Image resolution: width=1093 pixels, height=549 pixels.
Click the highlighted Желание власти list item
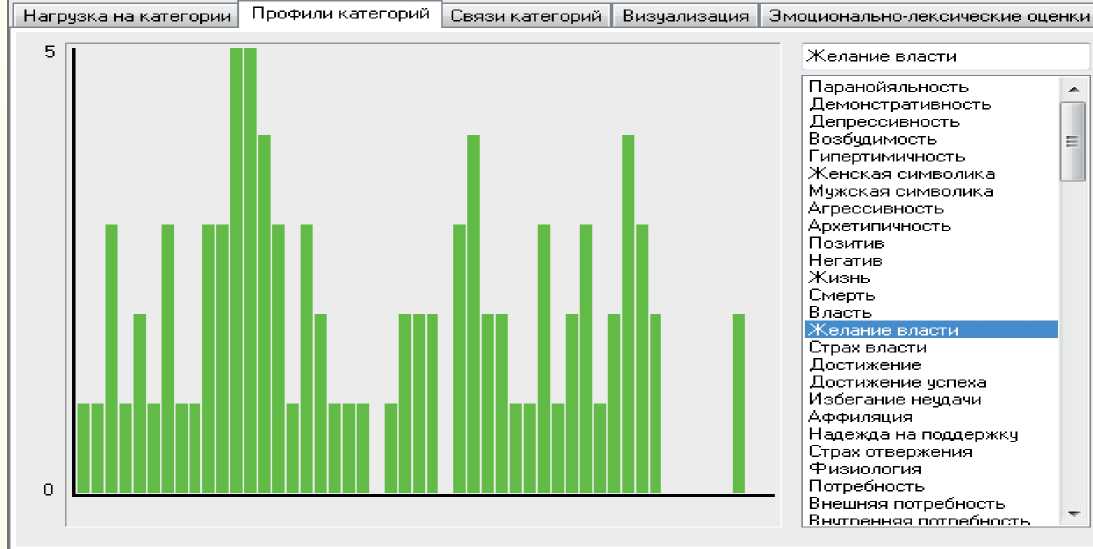pos(931,330)
